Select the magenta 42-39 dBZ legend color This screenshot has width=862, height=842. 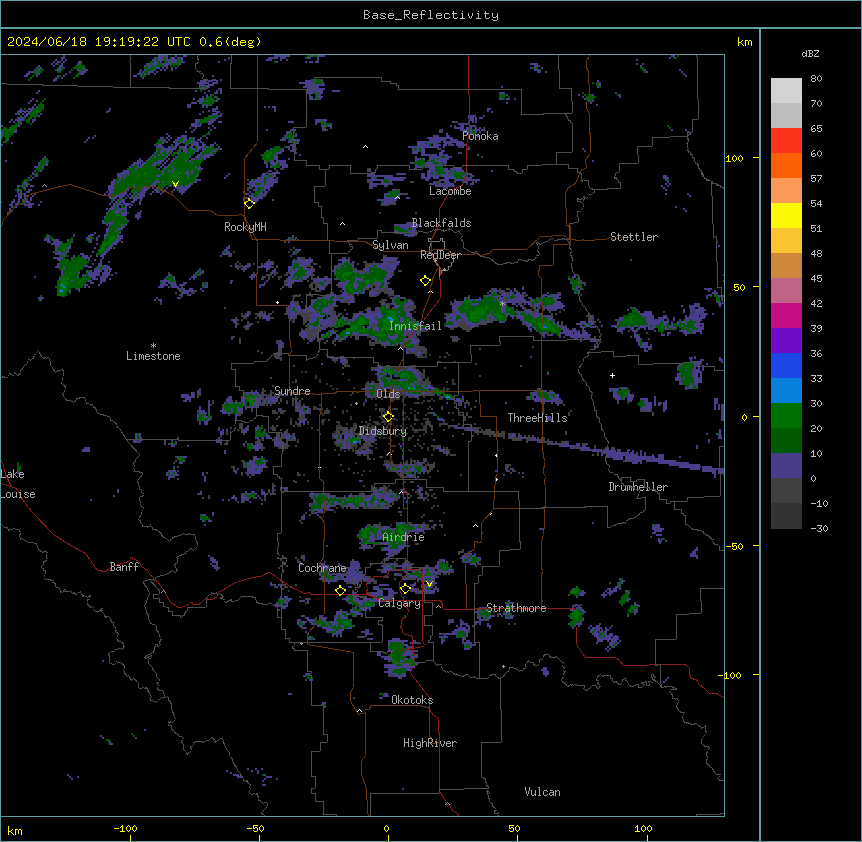[786, 316]
